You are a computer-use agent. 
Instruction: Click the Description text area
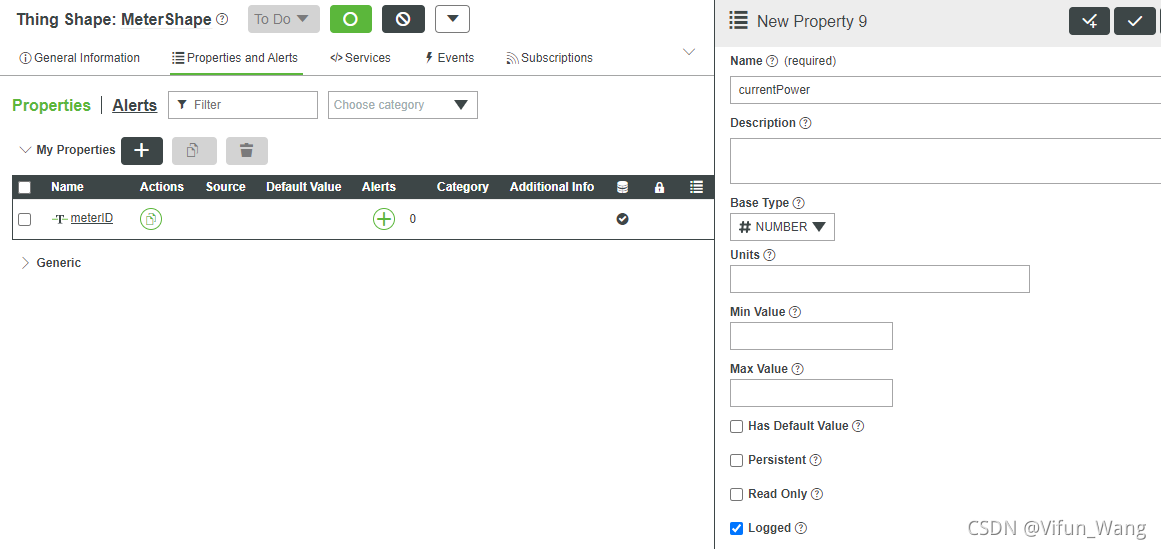coord(946,160)
